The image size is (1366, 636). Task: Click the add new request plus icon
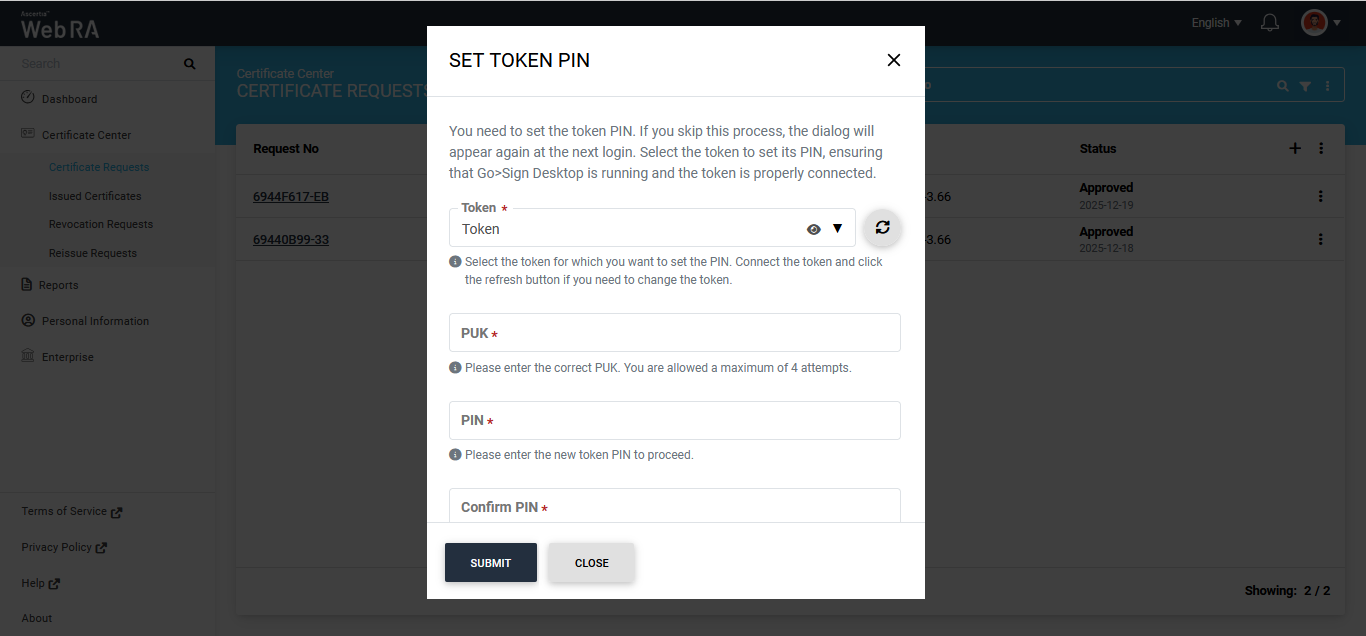click(1295, 149)
